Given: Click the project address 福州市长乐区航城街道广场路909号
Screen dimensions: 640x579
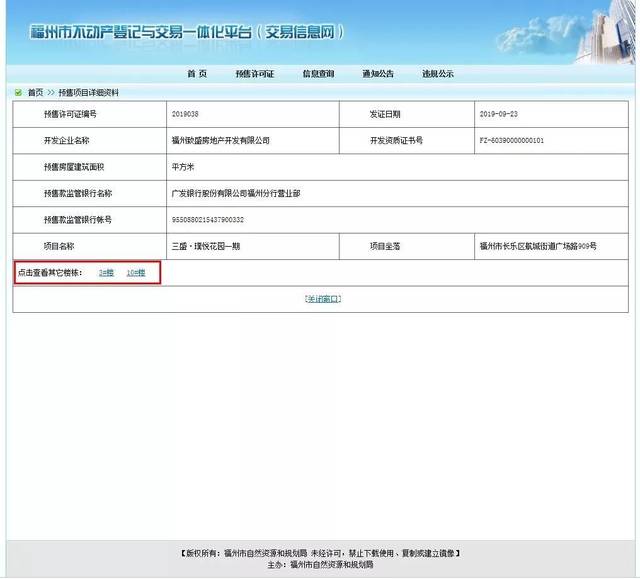Looking at the screenshot, I should pos(538,246).
